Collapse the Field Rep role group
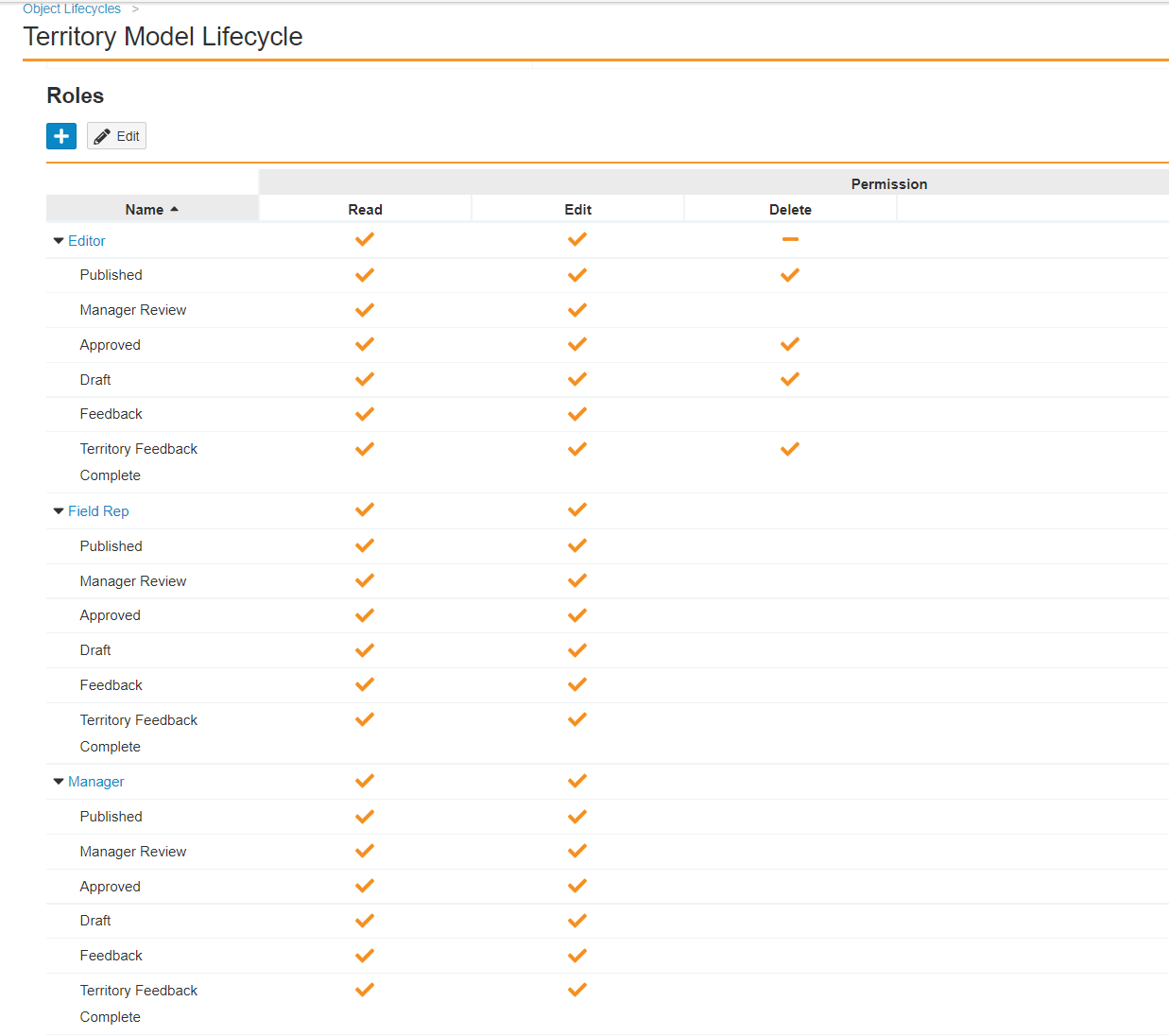The height and width of the screenshot is (1036, 1169). tap(59, 511)
